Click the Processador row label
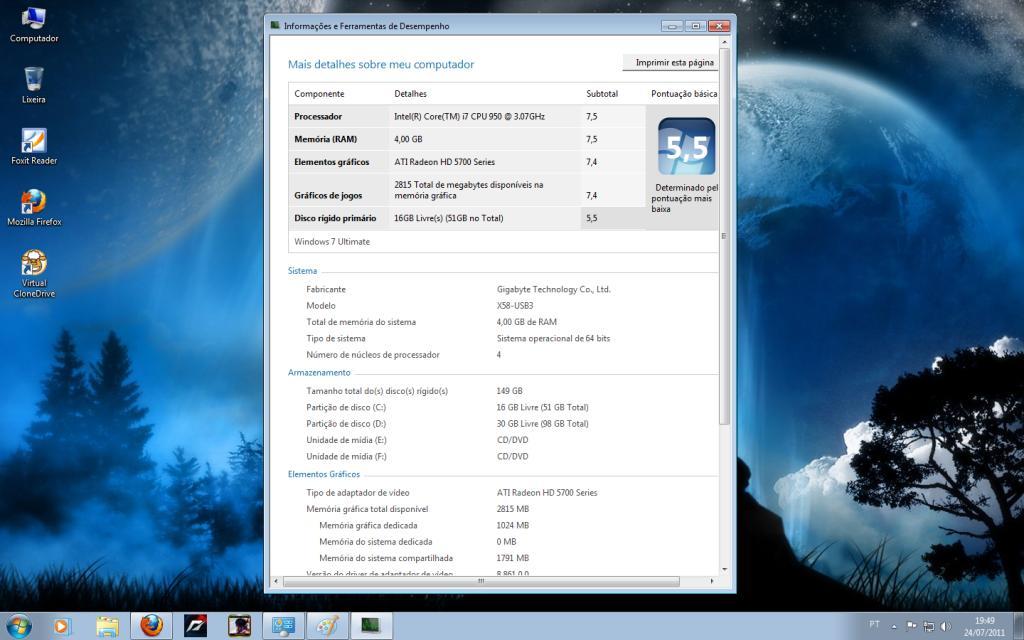1024x640 pixels. click(318, 117)
